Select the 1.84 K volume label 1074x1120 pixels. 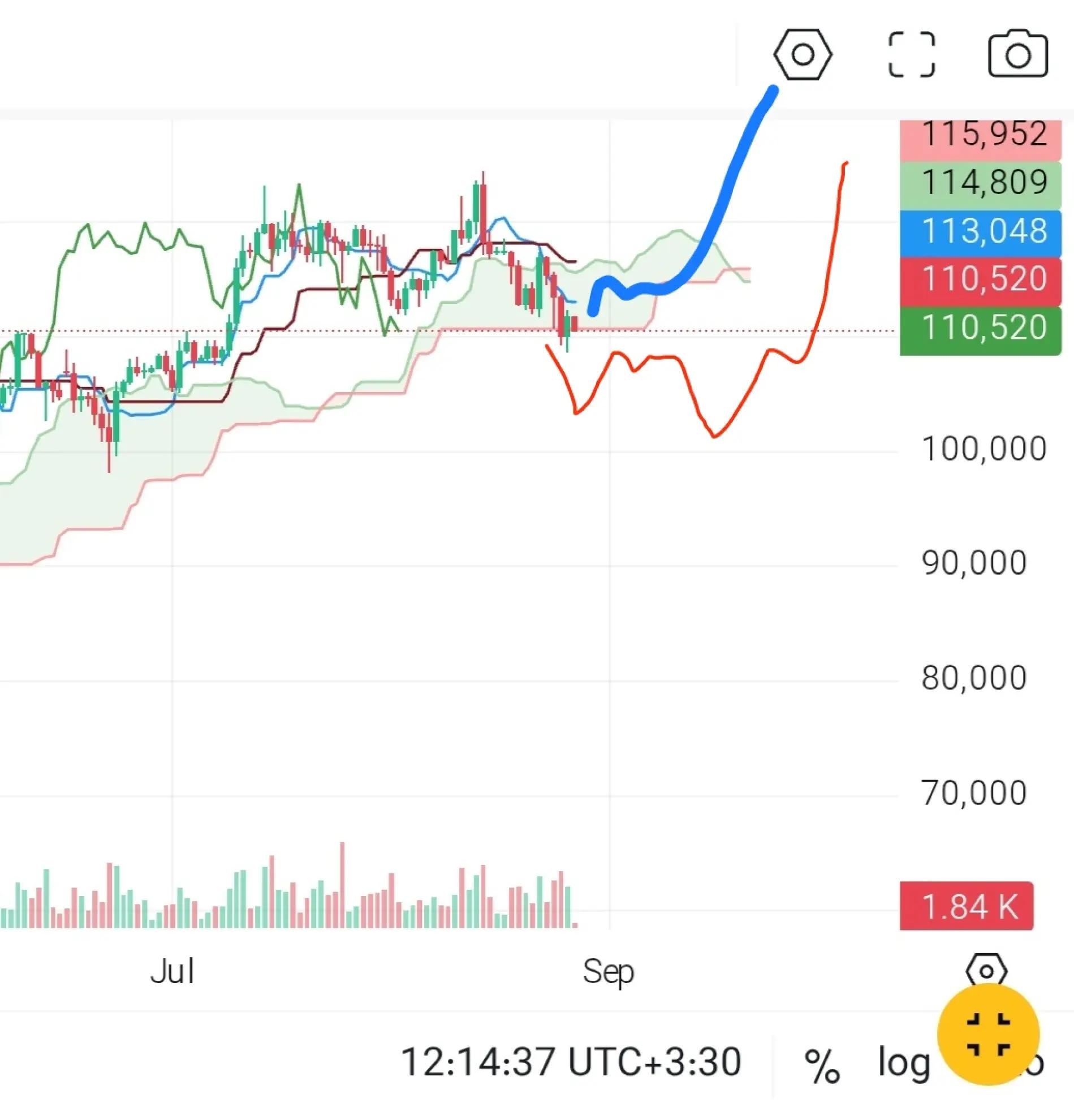pos(967,906)
